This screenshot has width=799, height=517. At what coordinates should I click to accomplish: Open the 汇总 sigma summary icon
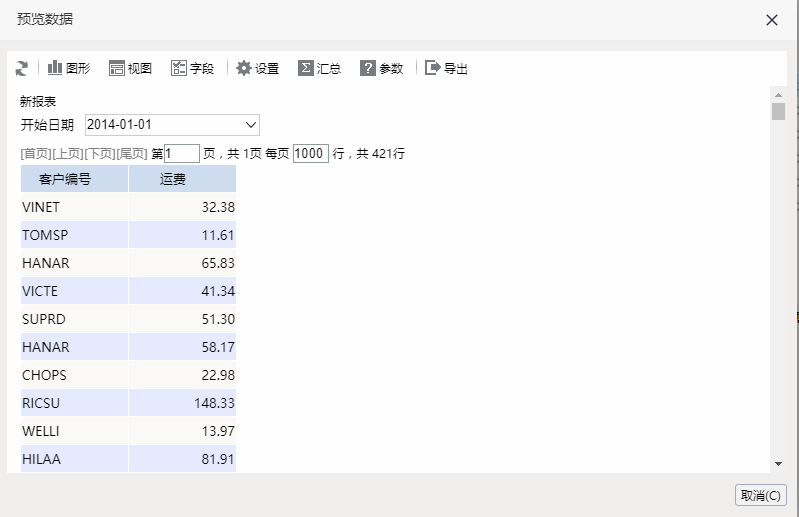[x=305, y=68]
